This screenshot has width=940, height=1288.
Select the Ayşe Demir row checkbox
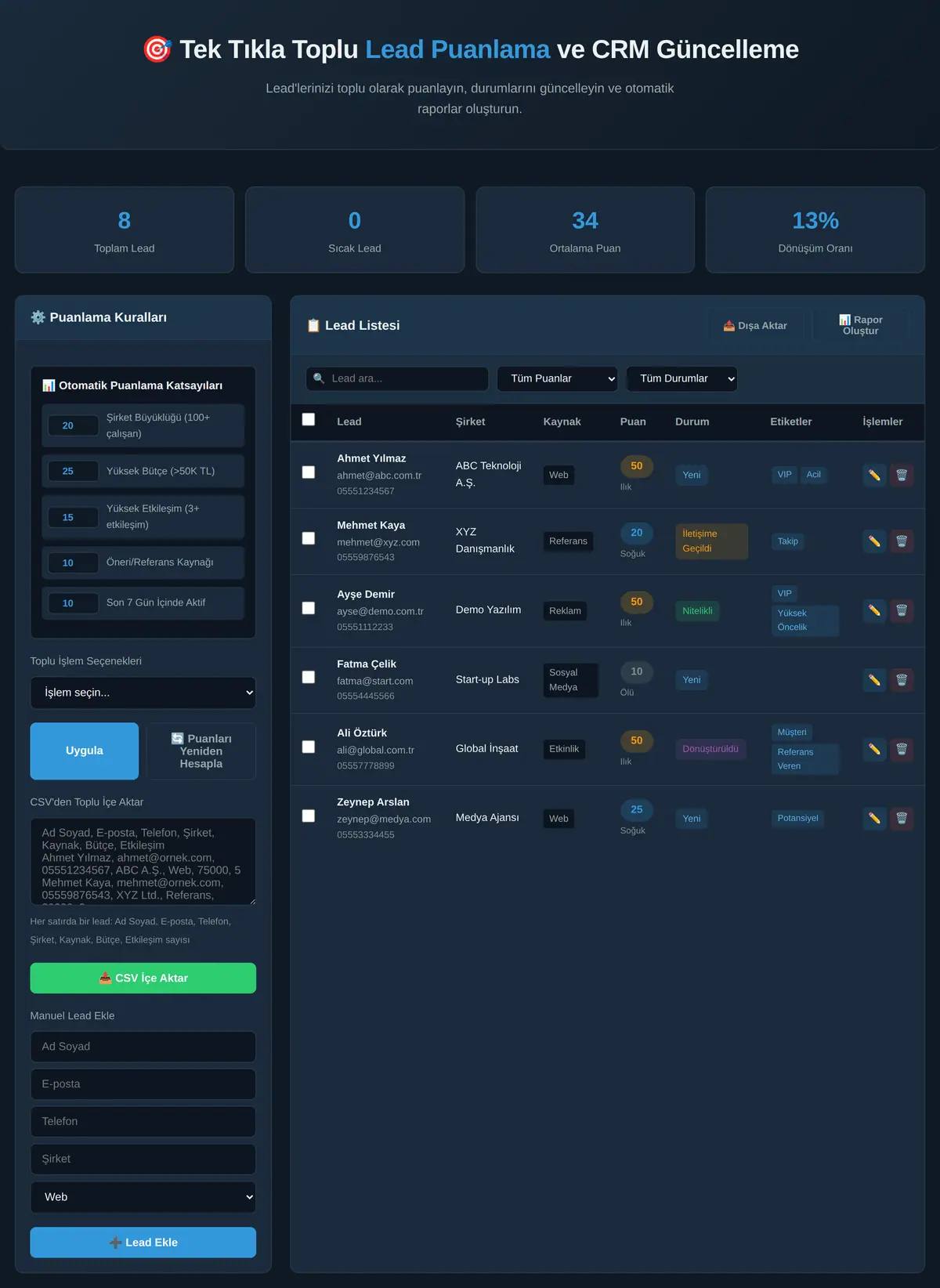pyautogui.click(x=309, y=608)
